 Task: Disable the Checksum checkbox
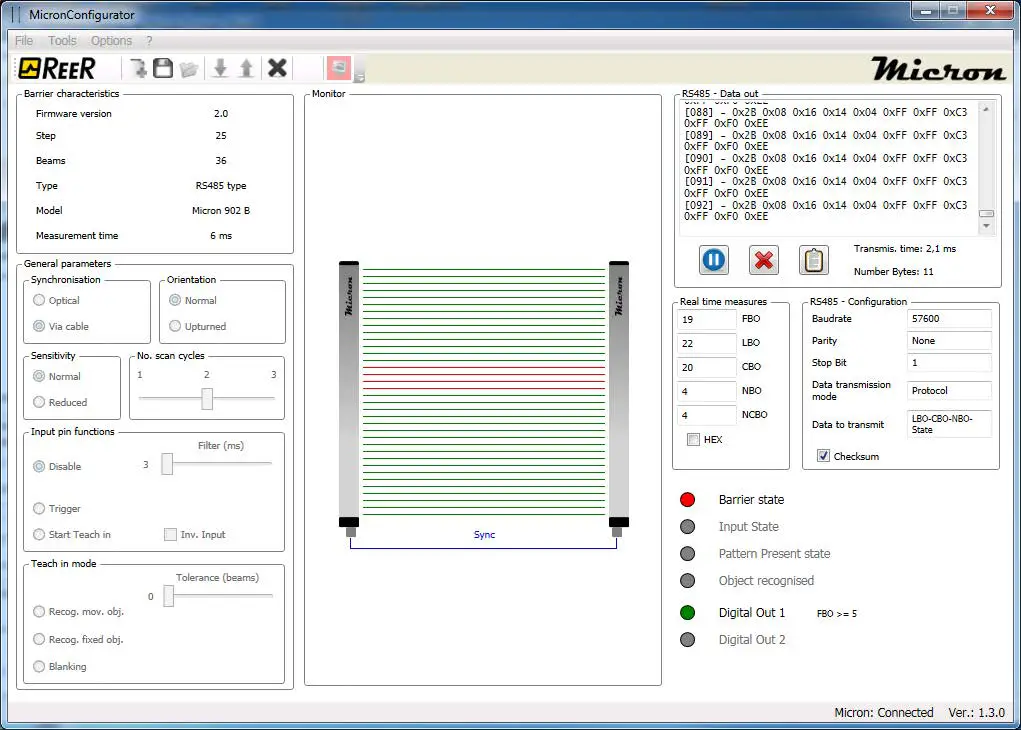tap(823, 456)
